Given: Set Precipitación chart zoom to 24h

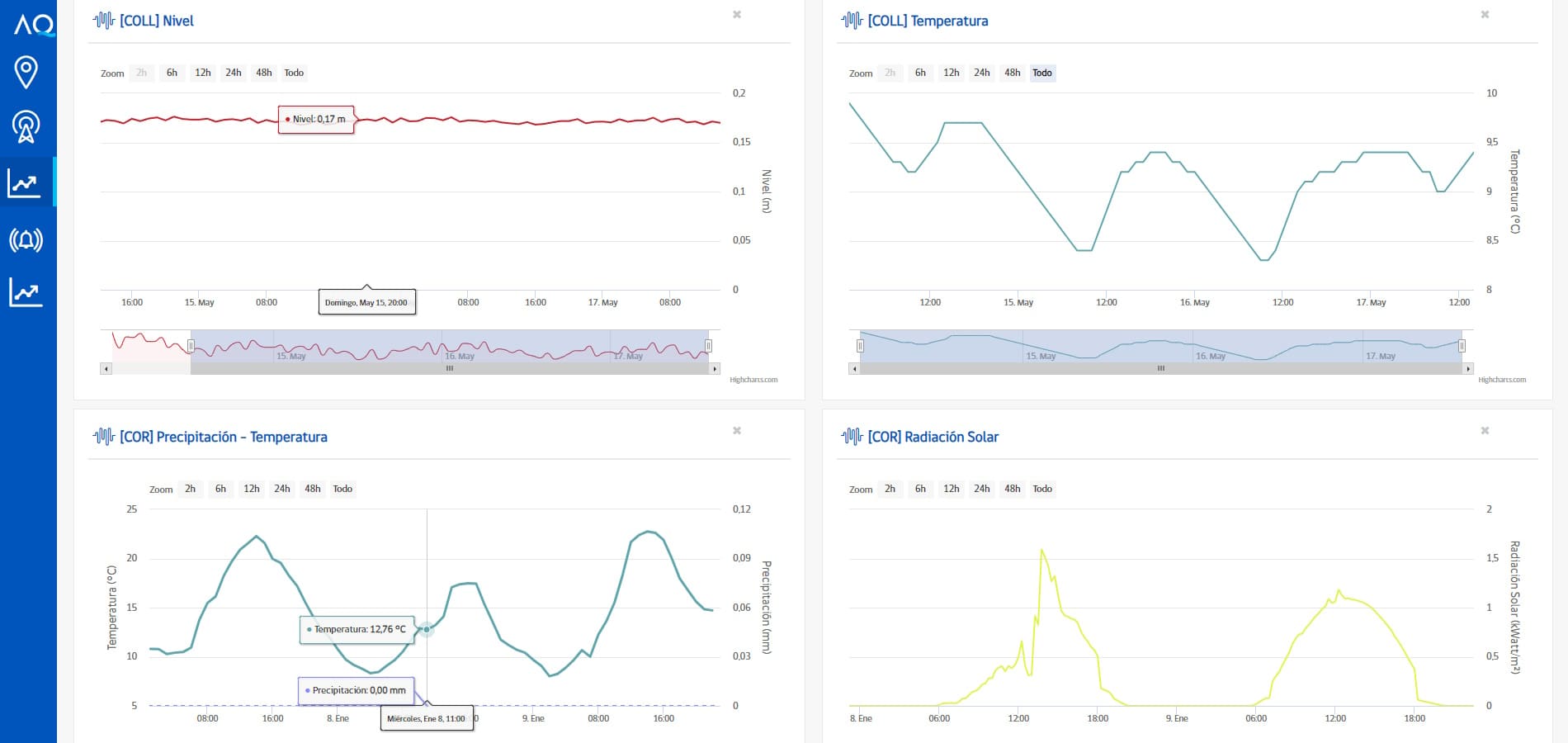Looking at the screenshot, I should [282, 489].
